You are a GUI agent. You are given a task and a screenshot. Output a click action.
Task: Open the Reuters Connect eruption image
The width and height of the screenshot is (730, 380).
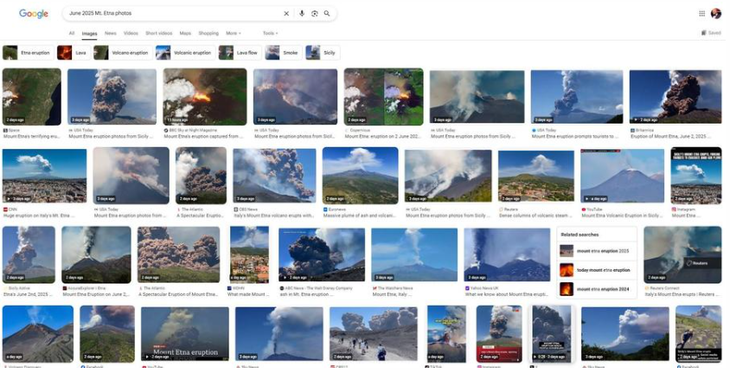pos(683,255)
